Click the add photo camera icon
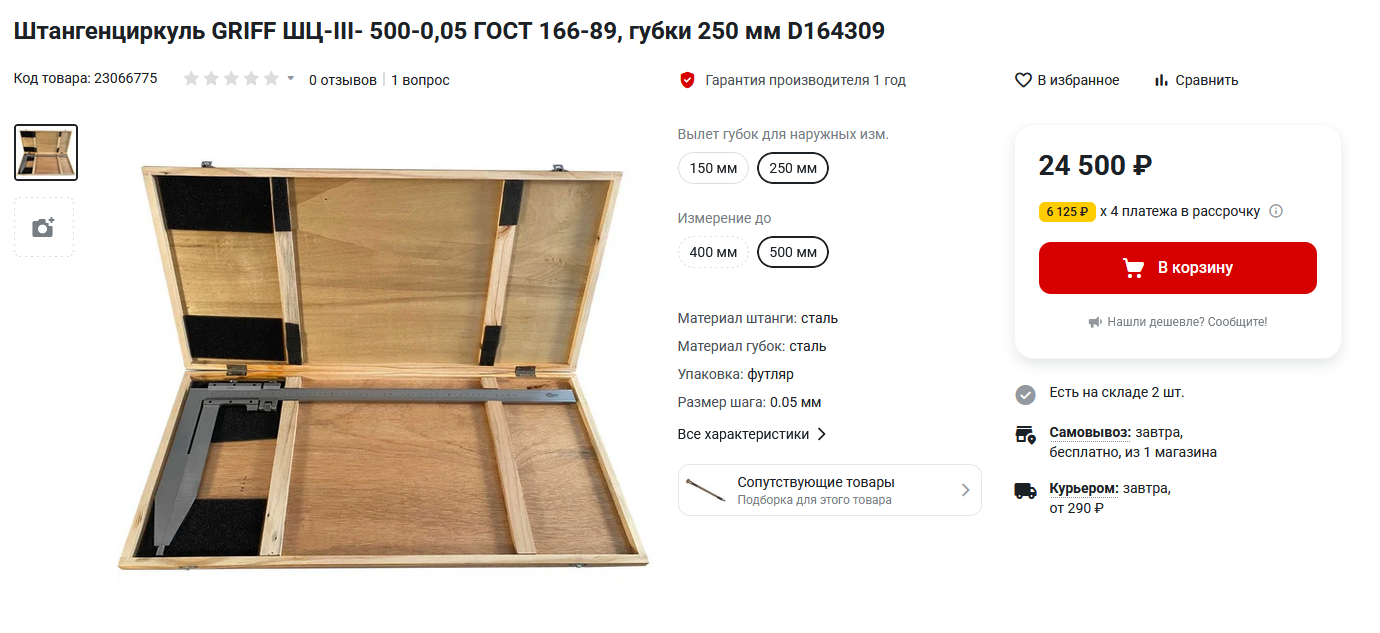 (44, 228)
